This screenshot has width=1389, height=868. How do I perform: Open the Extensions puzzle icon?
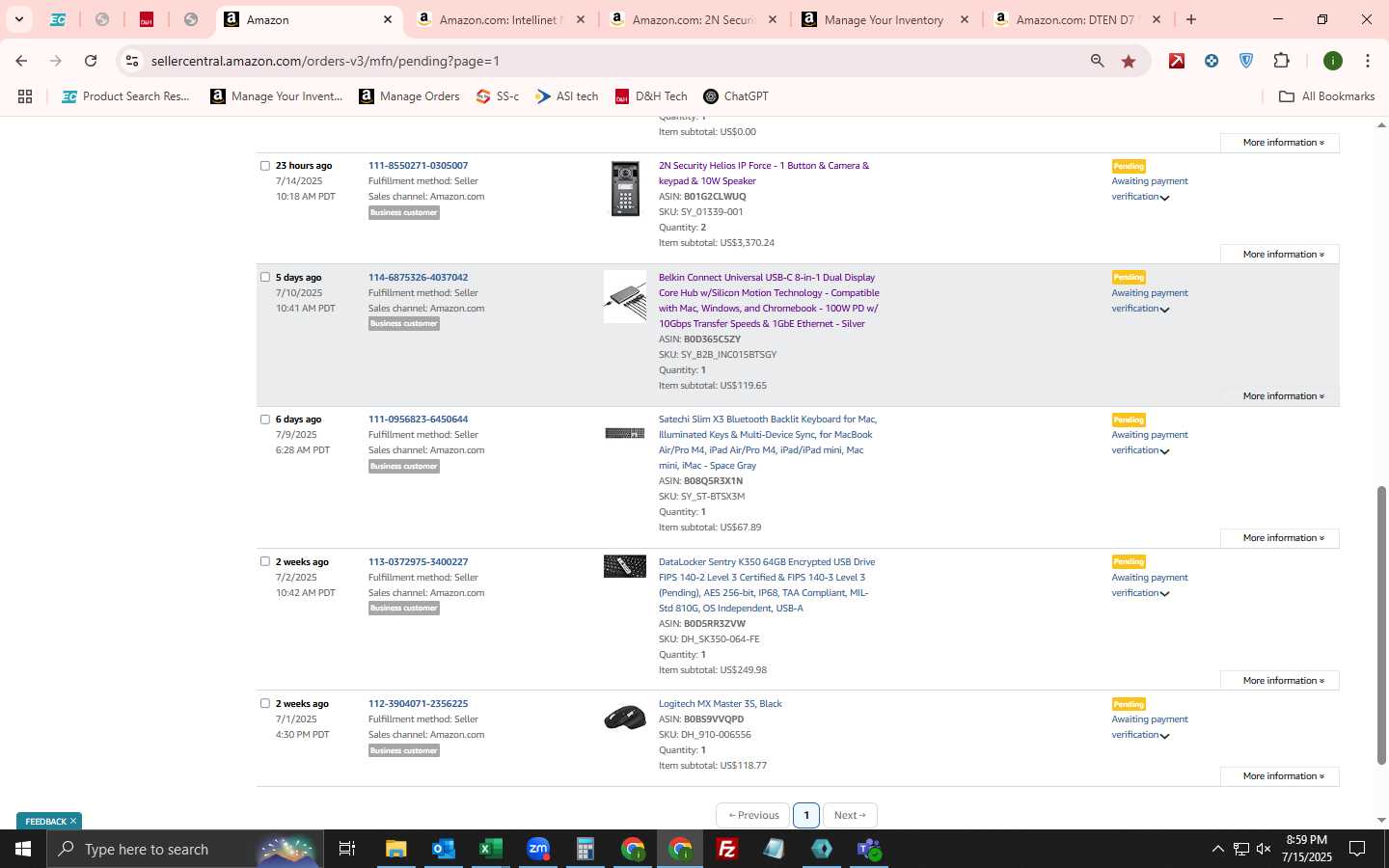[1281, 61]
